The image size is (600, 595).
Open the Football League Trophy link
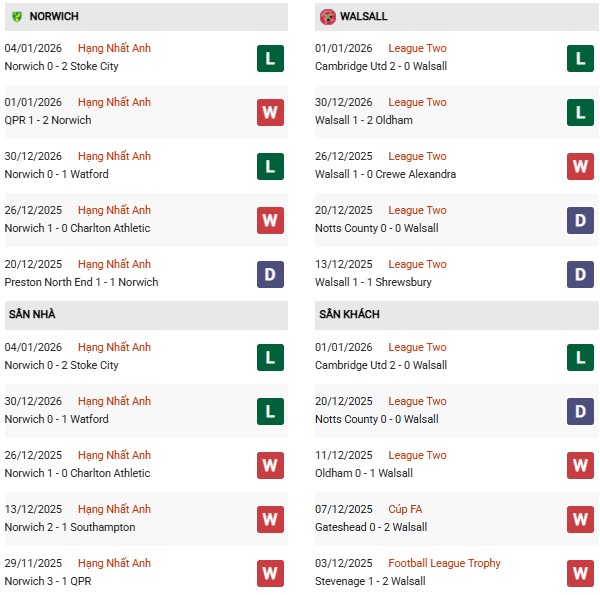click(444, 564)
